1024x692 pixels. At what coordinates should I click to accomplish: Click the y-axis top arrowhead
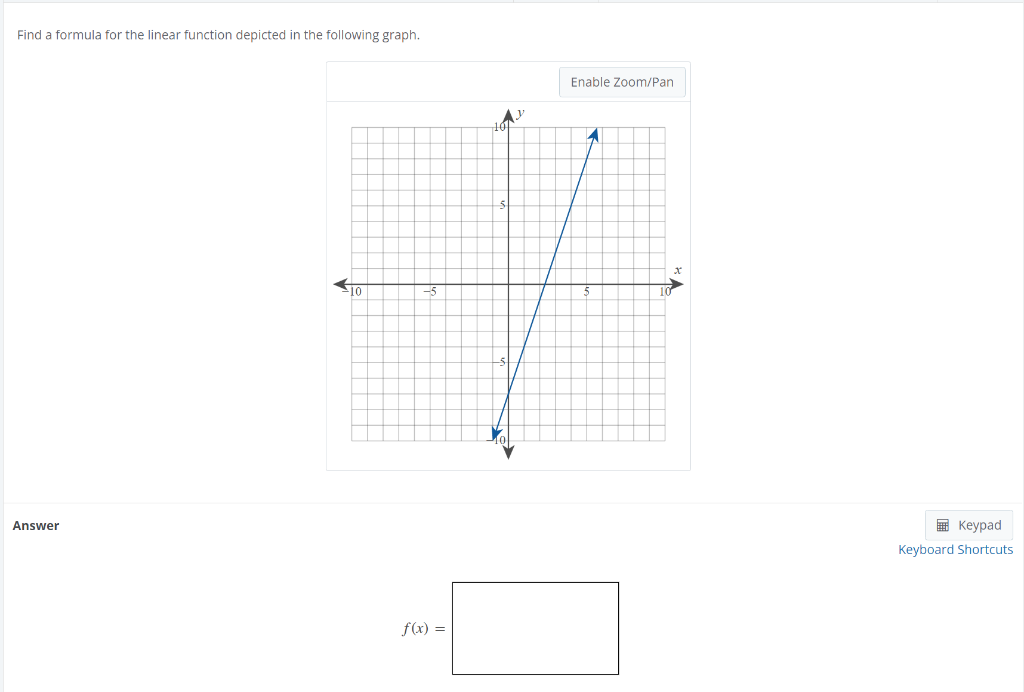coord(509,114)
